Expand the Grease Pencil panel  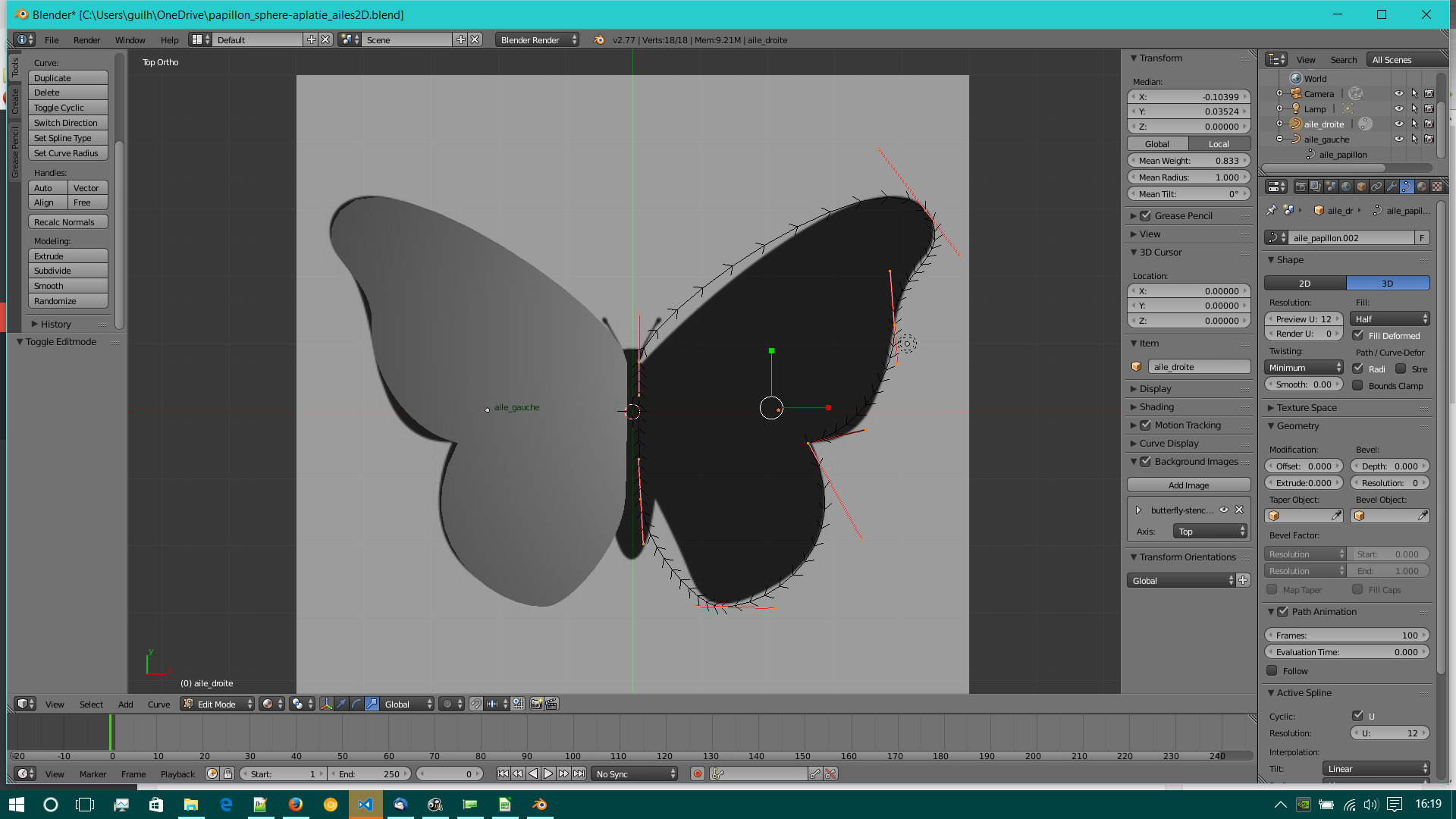[1183, 216]
